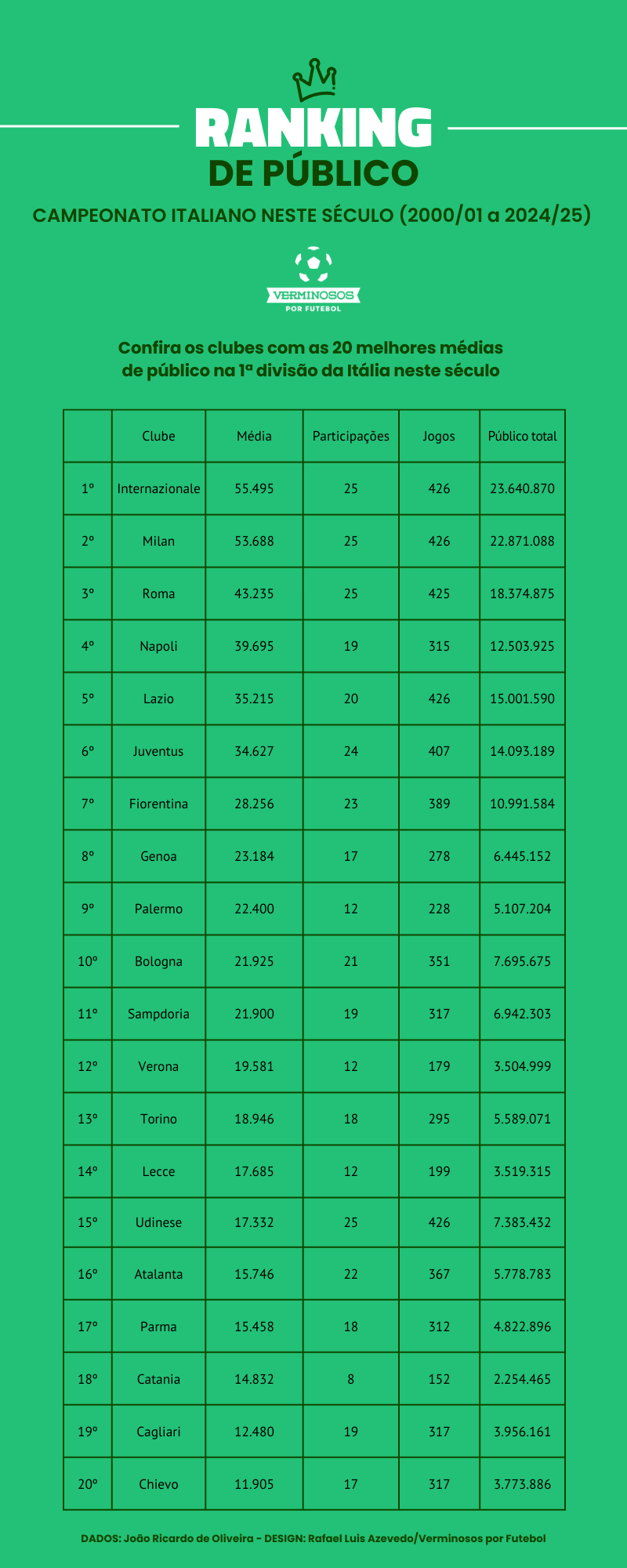Select the Clube column header
The width and height of the screenshot is (627, 1568).
coord(158,436)
